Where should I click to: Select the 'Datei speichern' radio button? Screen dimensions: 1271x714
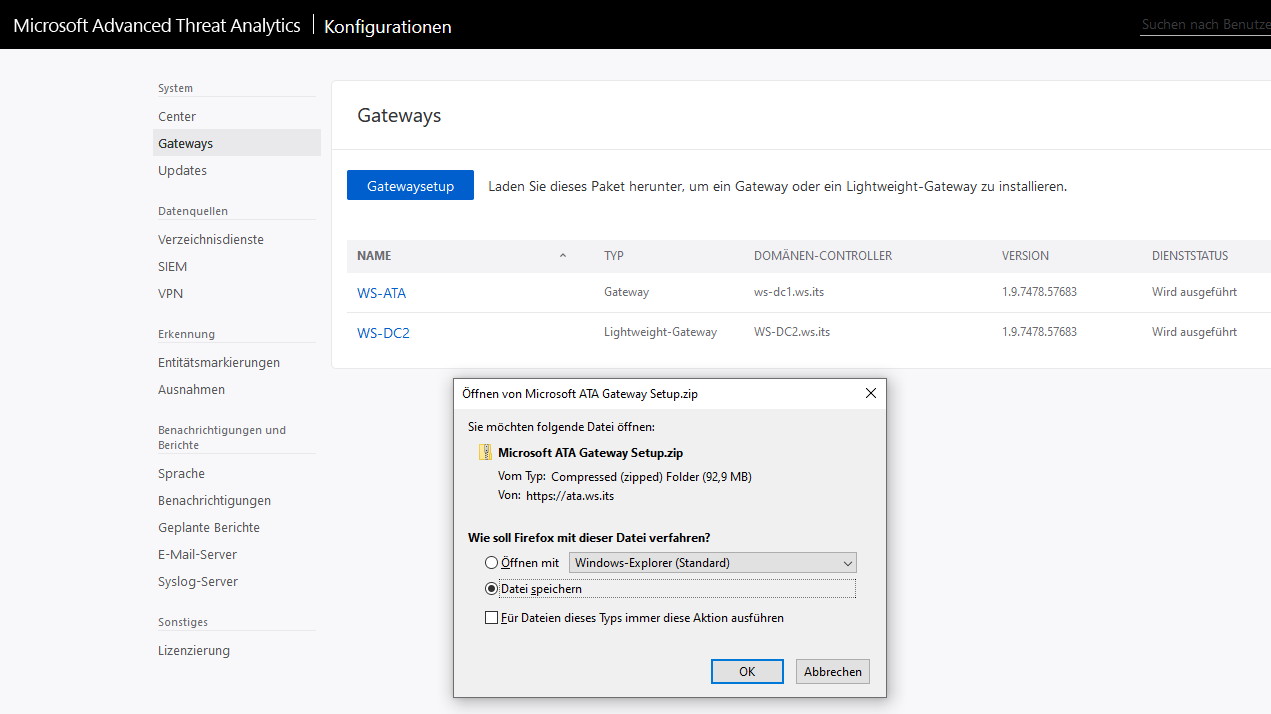point(491,589)
